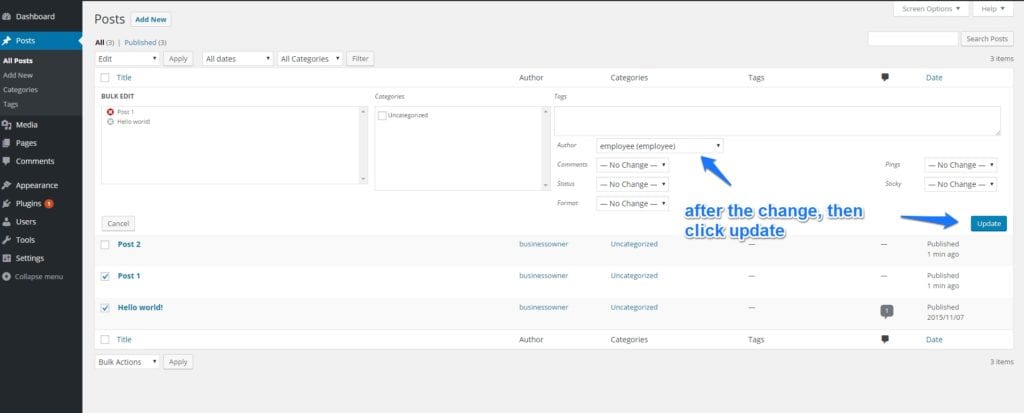1024x413 pixels.
Task: Click the categories list scrollbar
Action: point(546,148)
